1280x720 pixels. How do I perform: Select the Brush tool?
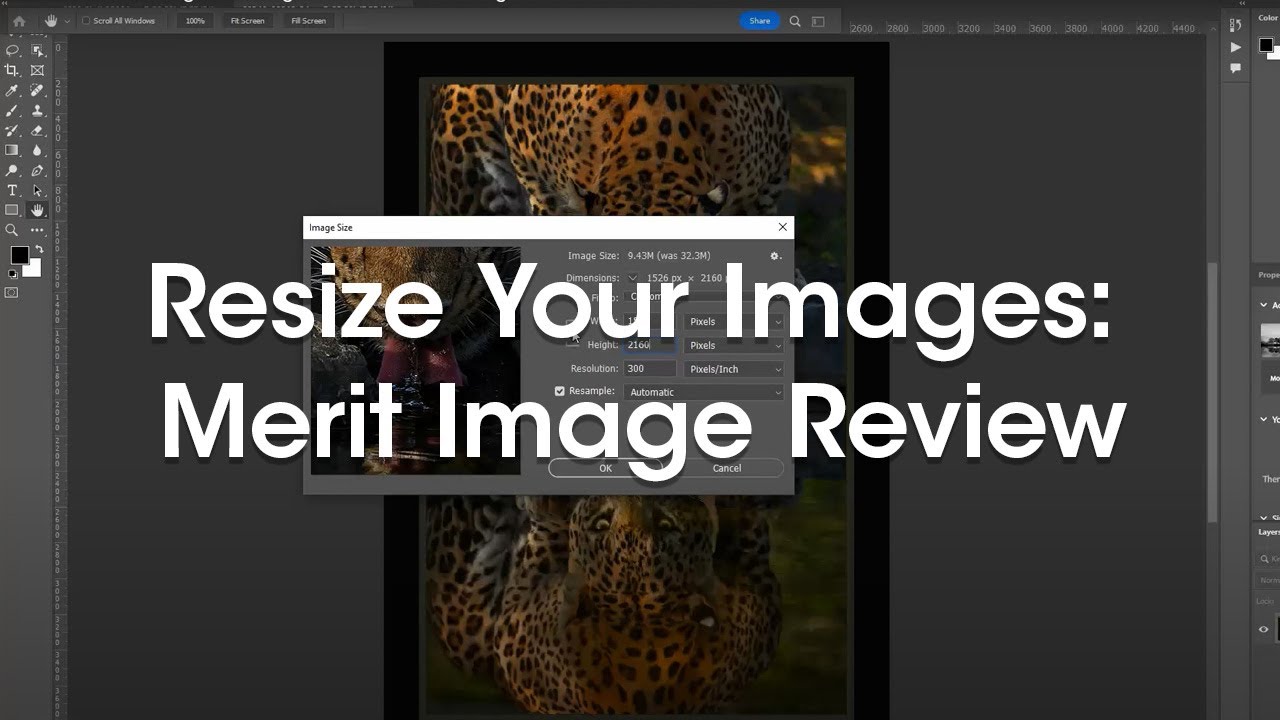coord(12,110)
